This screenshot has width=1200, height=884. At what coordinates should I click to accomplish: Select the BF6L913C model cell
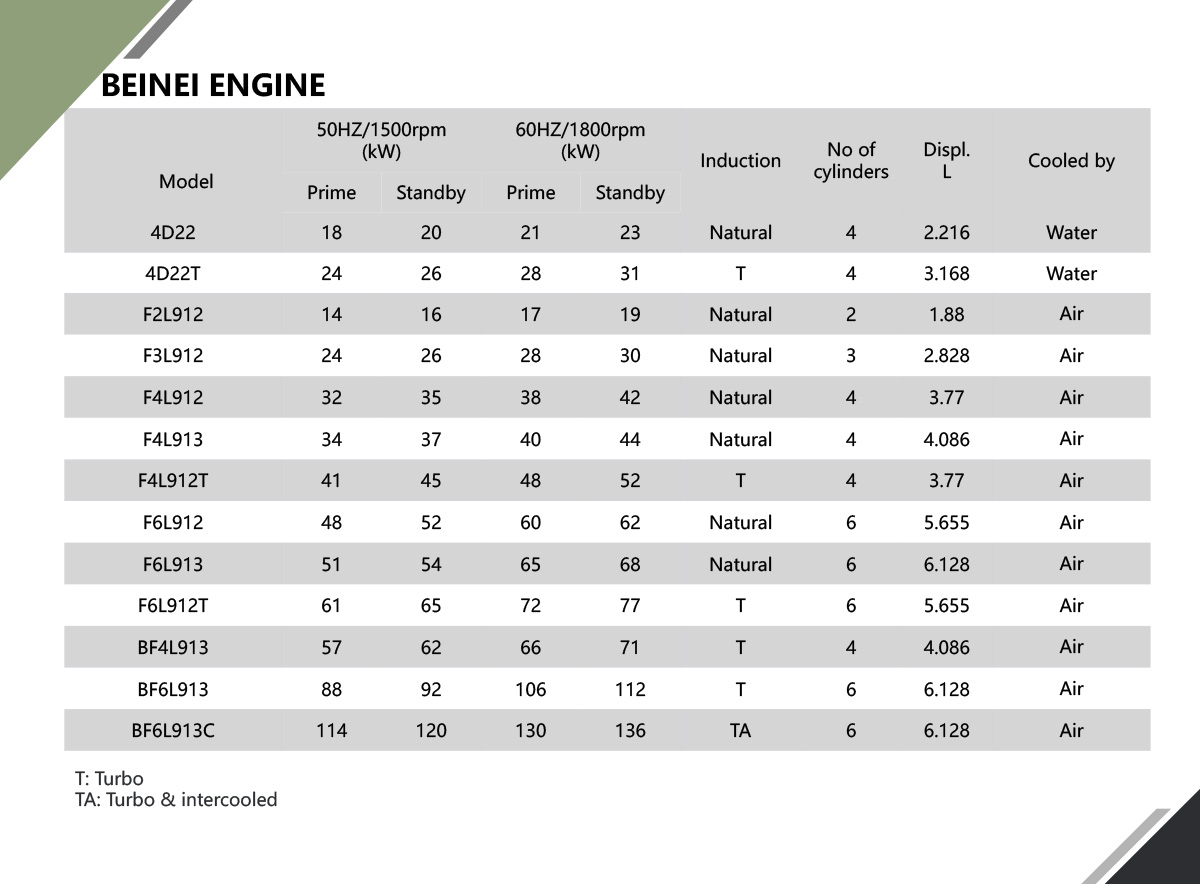pos(173,731)
